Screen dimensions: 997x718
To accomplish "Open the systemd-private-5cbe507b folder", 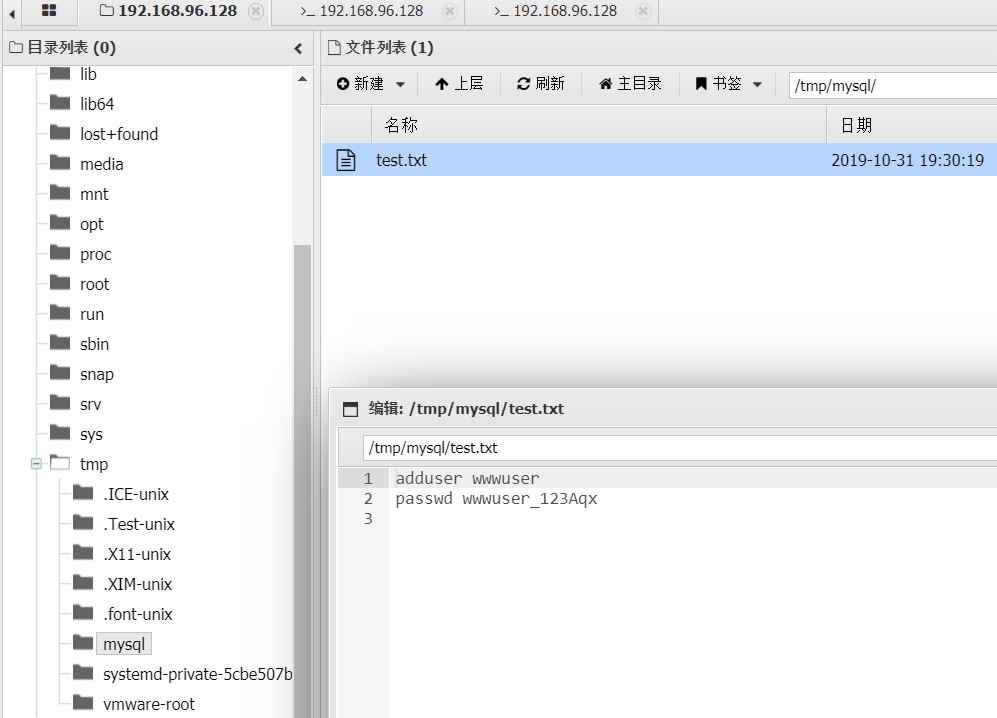I will (x=198, y=674).
